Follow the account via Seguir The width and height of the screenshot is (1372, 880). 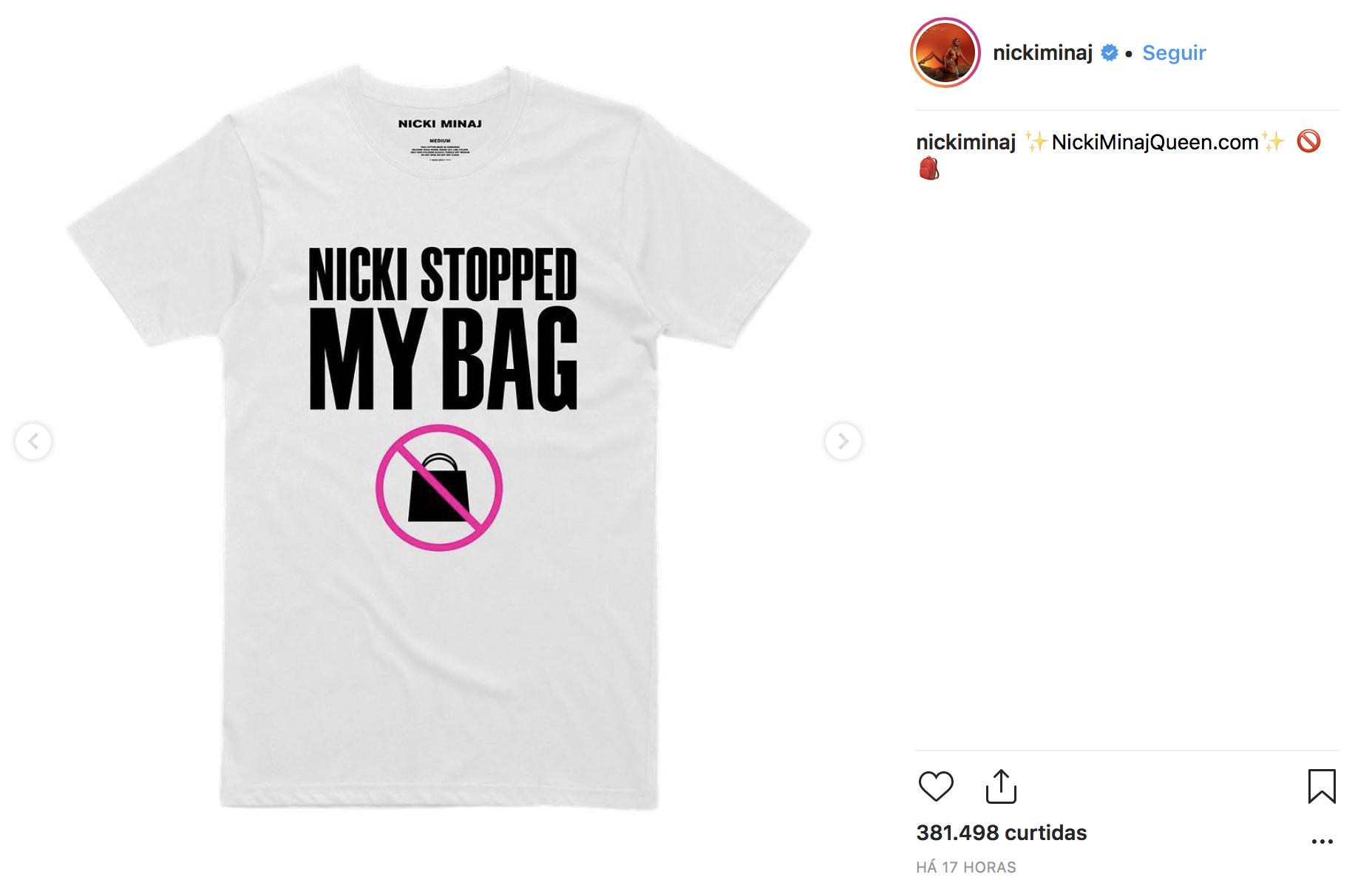pyautogui.click(x=1174, y=53)
